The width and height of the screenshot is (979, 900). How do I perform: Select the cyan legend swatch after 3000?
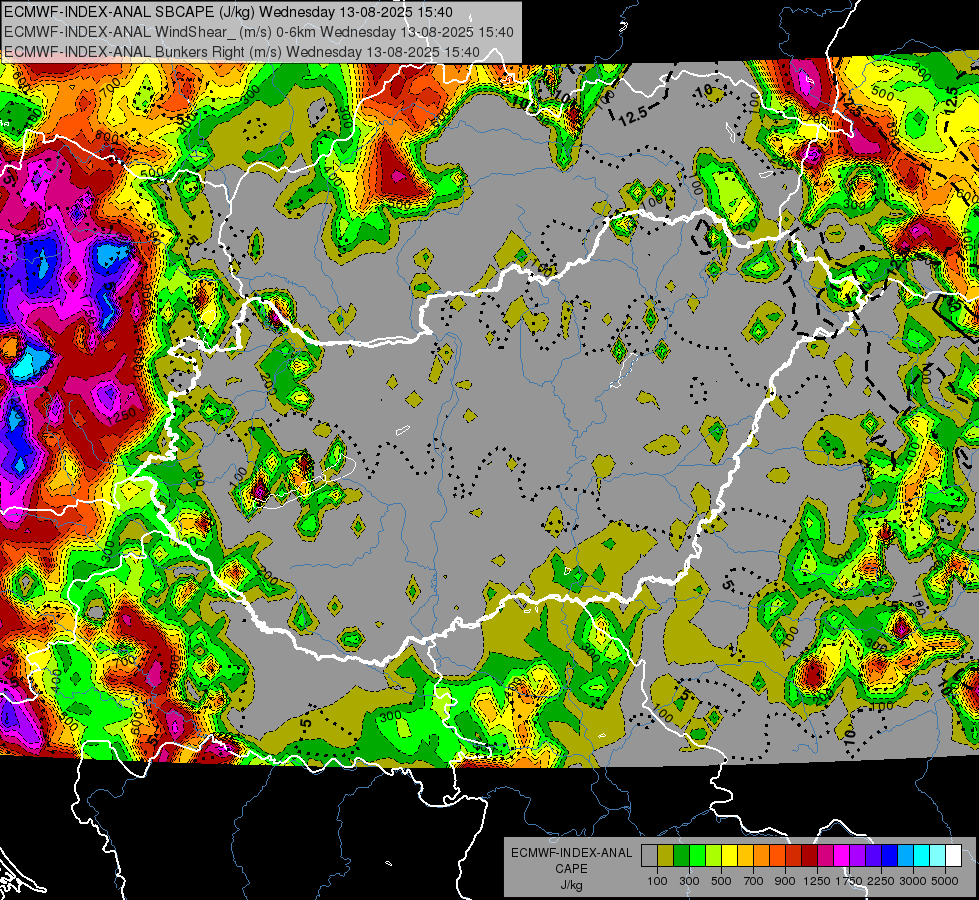point(922,855)
